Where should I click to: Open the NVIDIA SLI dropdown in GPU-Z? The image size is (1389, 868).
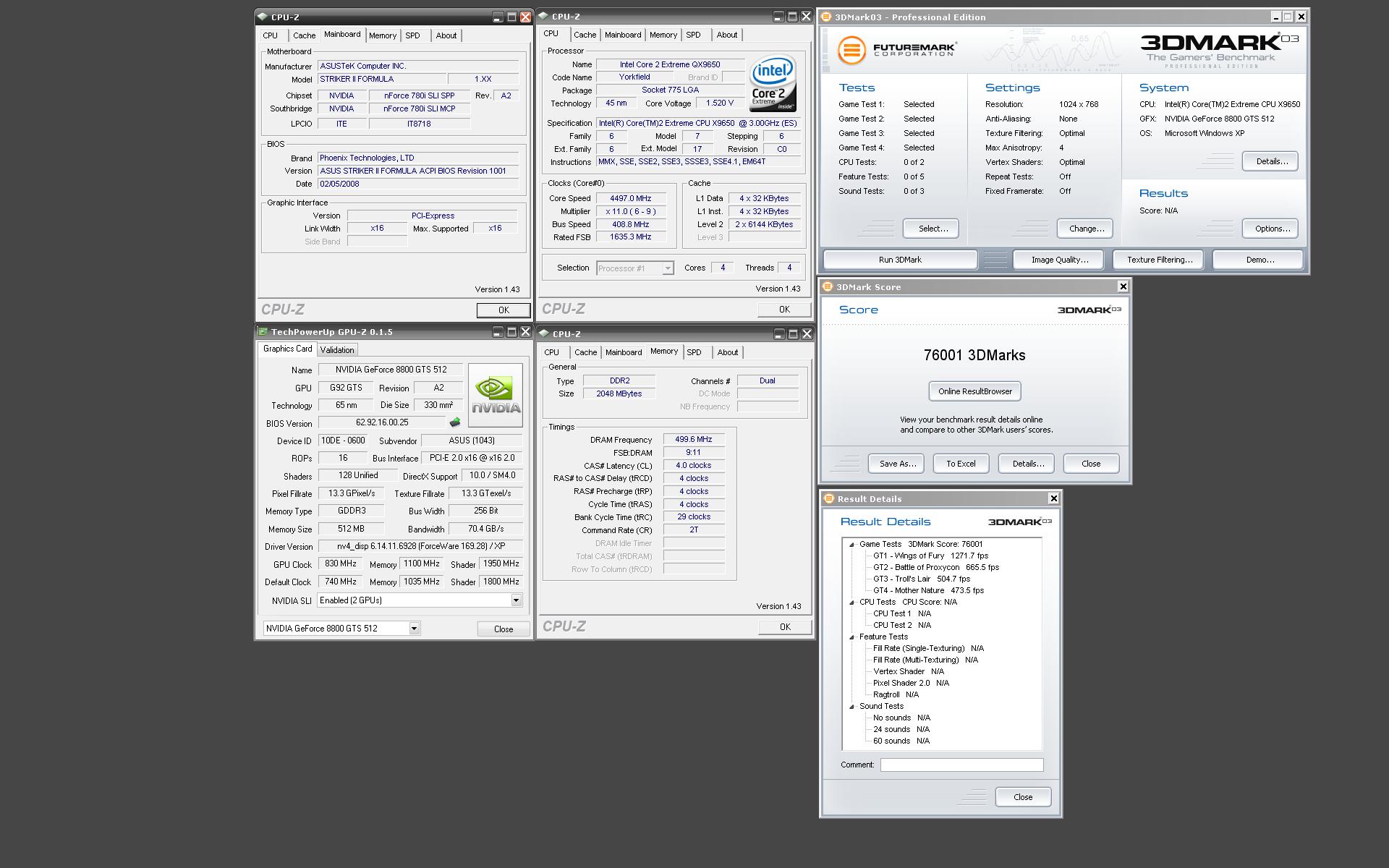click(516, 600)
